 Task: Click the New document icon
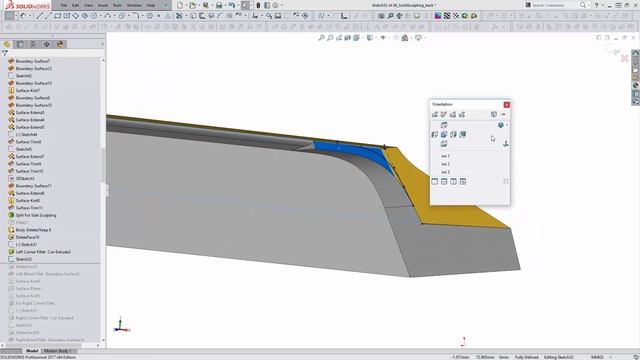[x=180, y=5]
